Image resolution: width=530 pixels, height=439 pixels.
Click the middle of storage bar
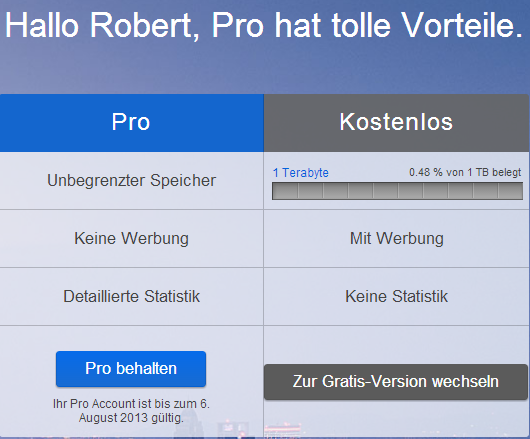click(x=398, y=191)
